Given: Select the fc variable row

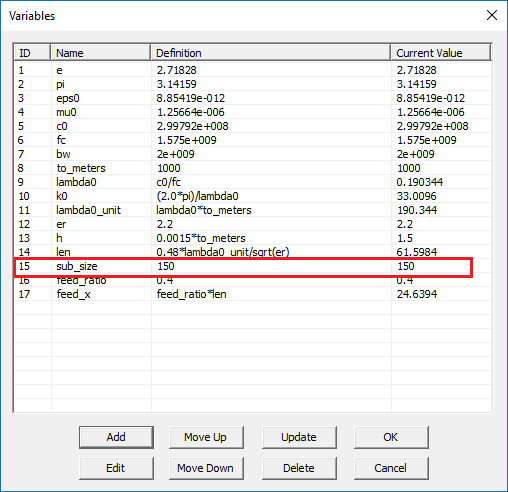Looking at the screenshot, I should [253, 140].
